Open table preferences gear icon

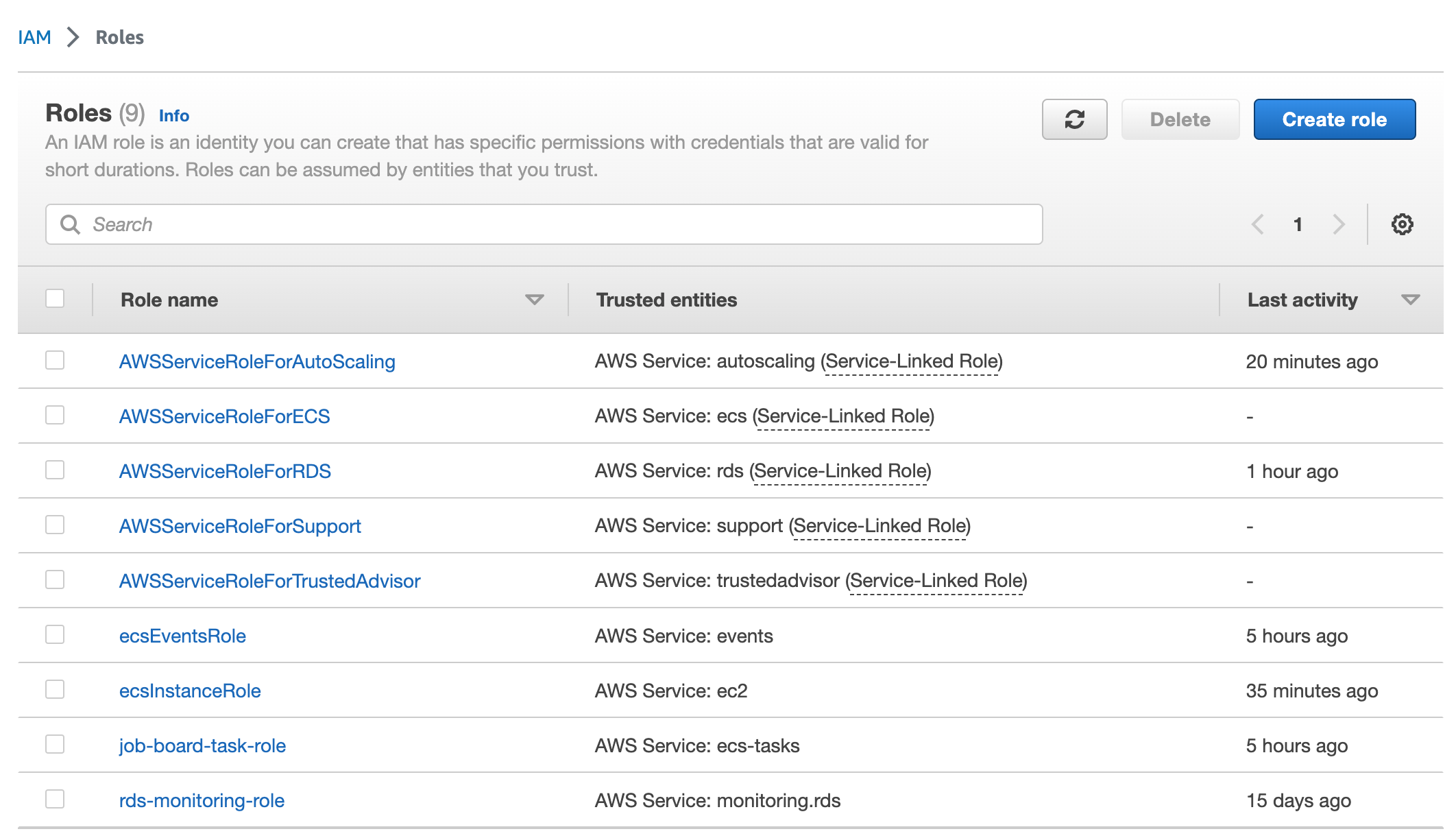coord(1402,224)
